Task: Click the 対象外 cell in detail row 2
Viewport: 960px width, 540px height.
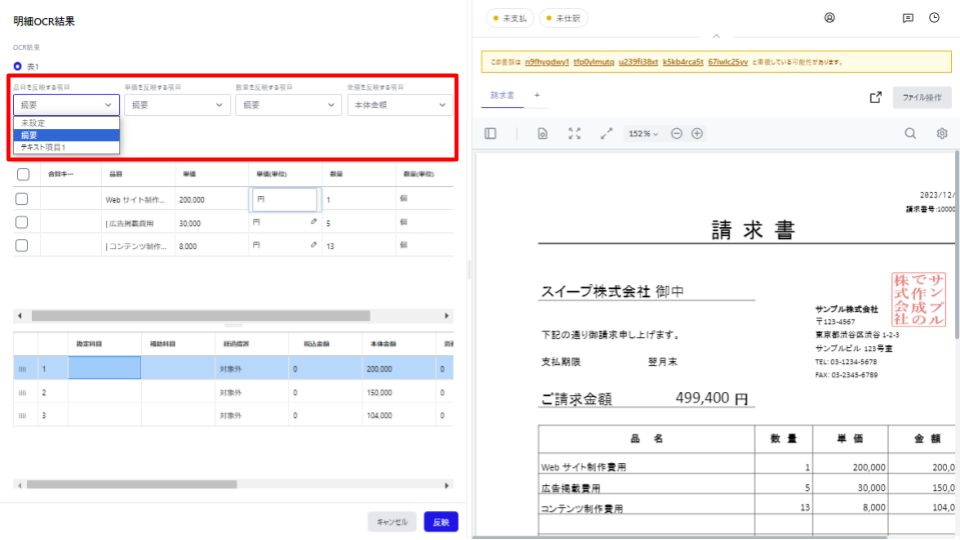Action: (251, 392)
